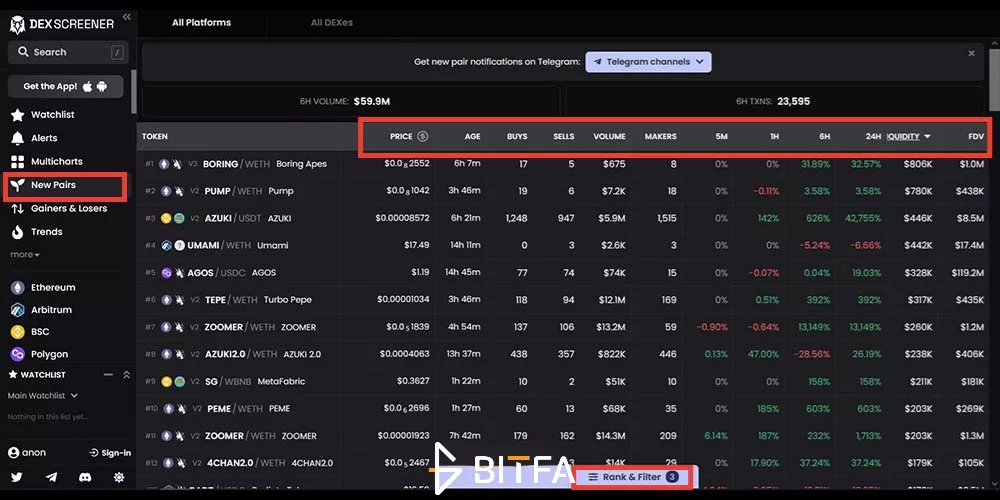Open the AZUKI2.0/WETH pair row
The width and height of the screenshot is (1000, 500).
[x=563, y=354]
